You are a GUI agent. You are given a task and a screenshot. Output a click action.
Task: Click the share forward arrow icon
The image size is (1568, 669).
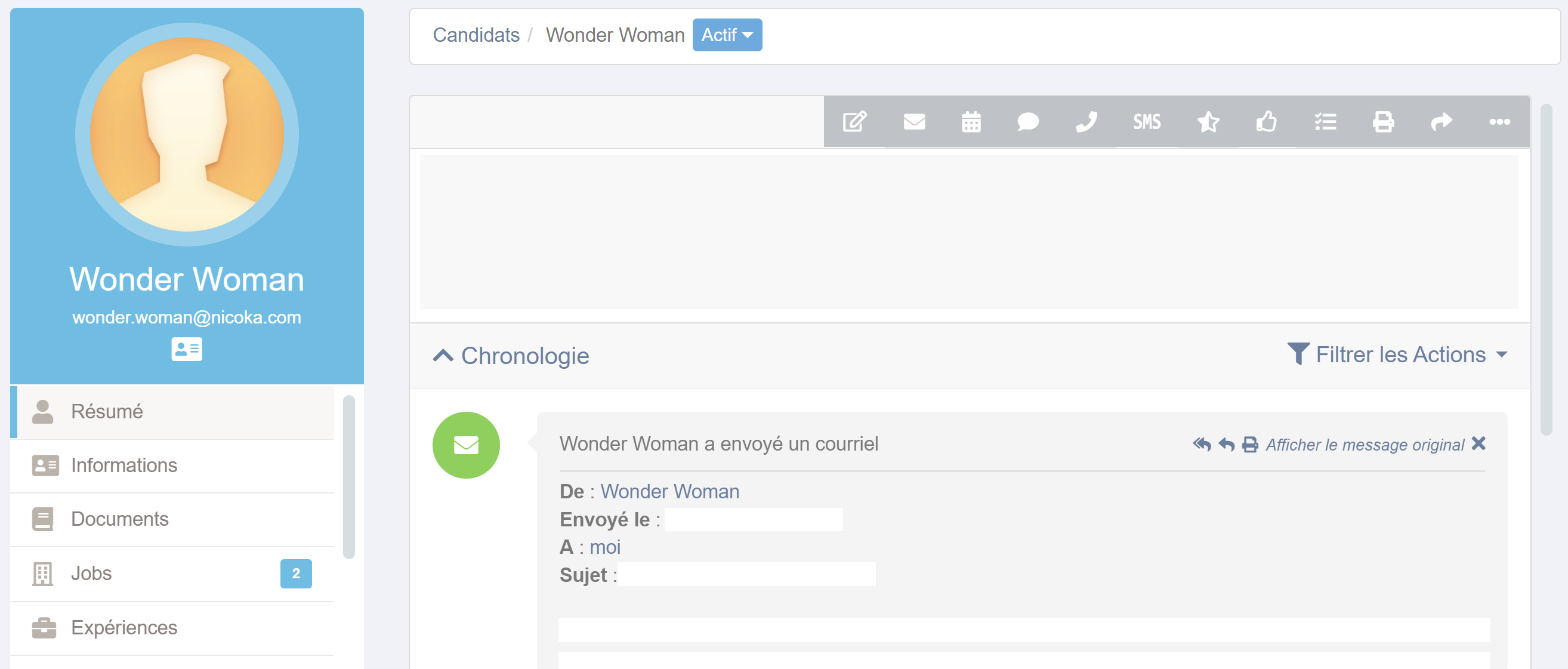coord(1441,122)
